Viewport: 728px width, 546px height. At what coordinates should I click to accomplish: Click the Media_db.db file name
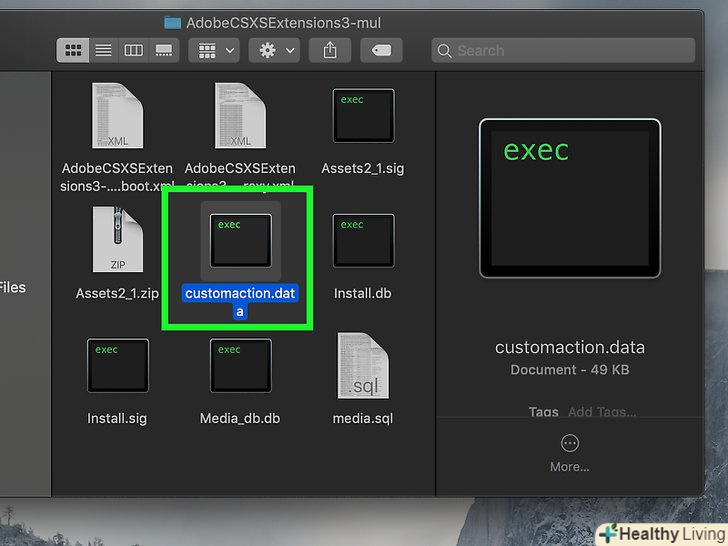(x=240, y=418)
